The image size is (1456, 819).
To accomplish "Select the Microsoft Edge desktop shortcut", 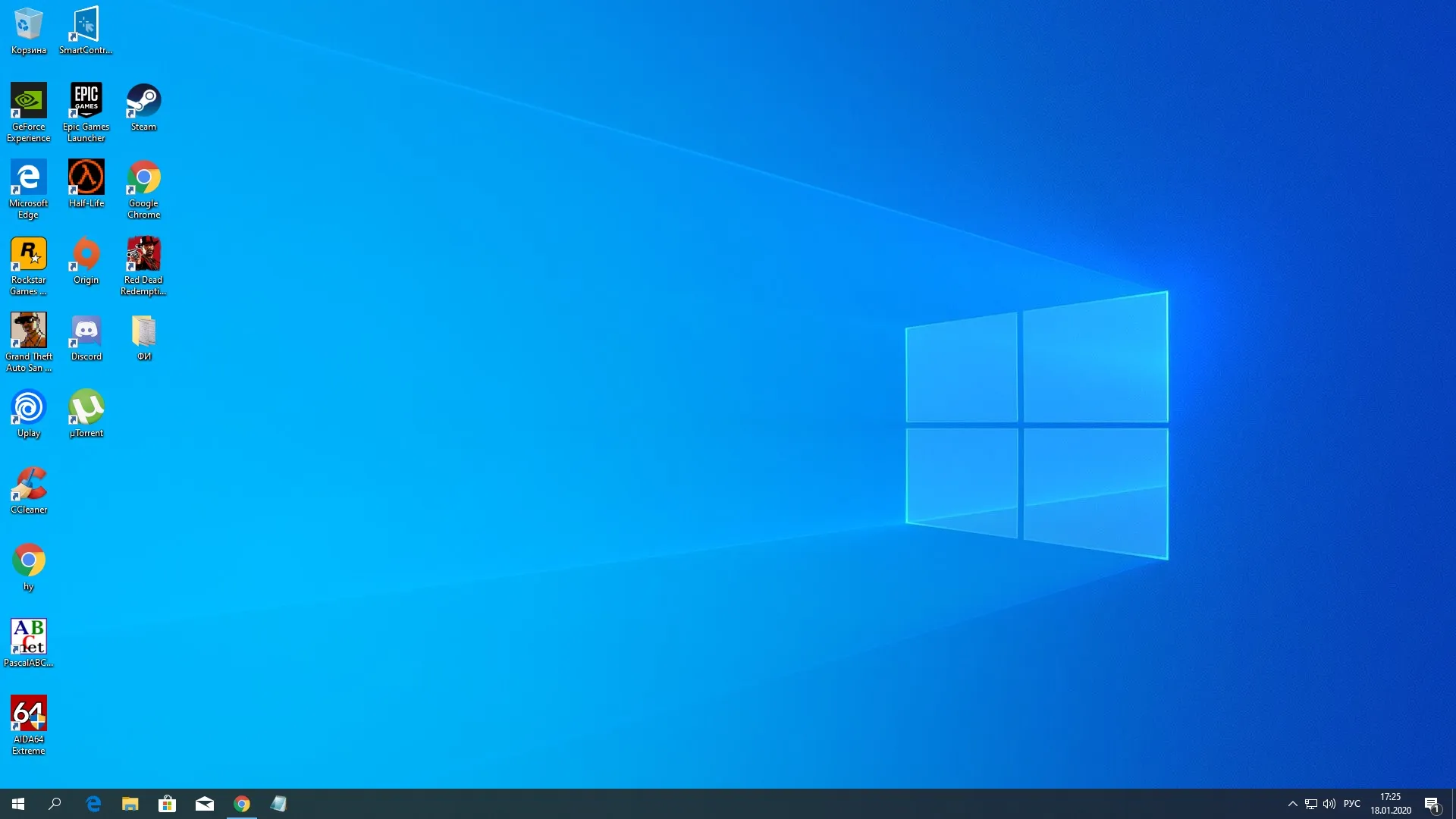I will (x=28, y=189).
